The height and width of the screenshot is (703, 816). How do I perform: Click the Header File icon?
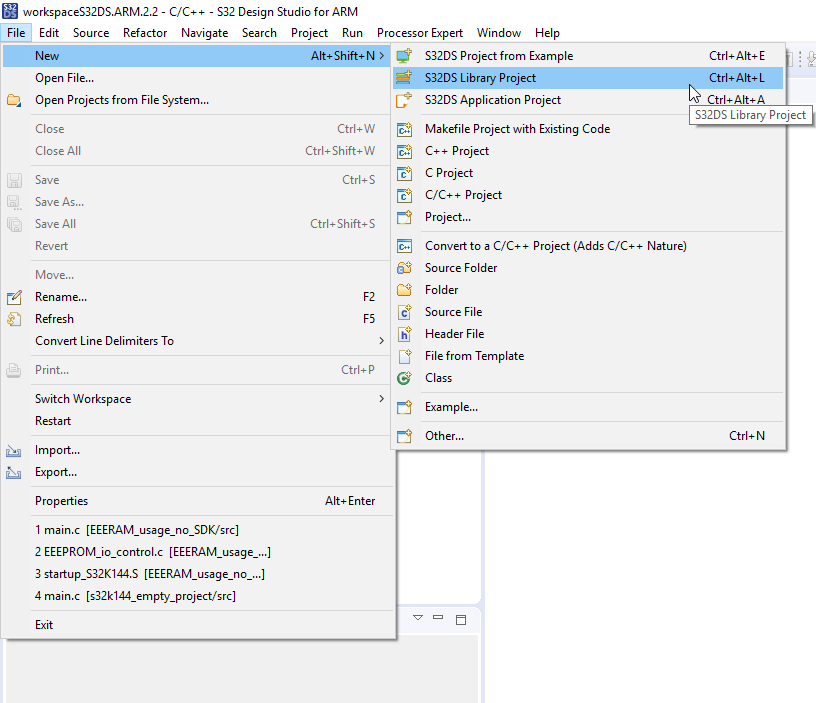point(404,334)
